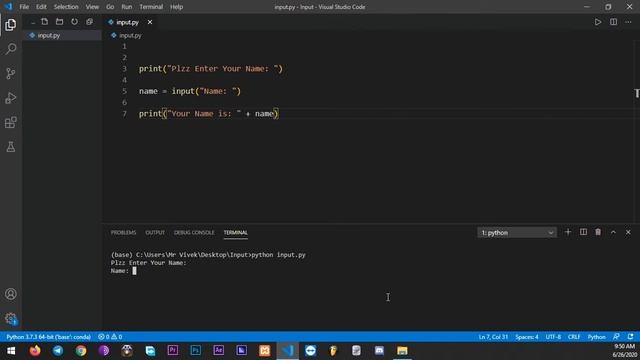Open the Help menu
This screenshot has width=640, height=360.
(176, 7)
